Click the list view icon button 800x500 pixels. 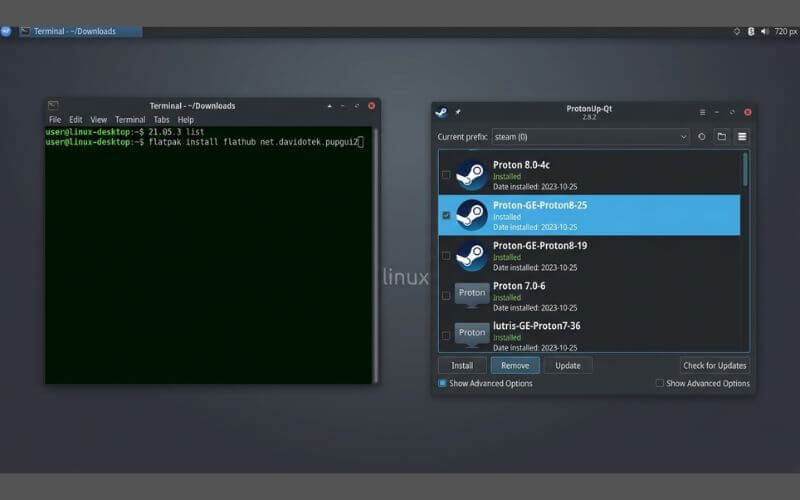pos(742,137)
